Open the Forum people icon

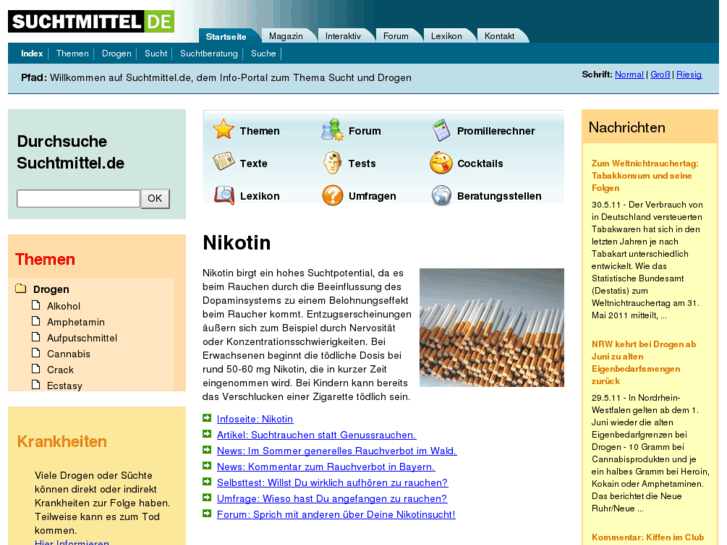332,130
